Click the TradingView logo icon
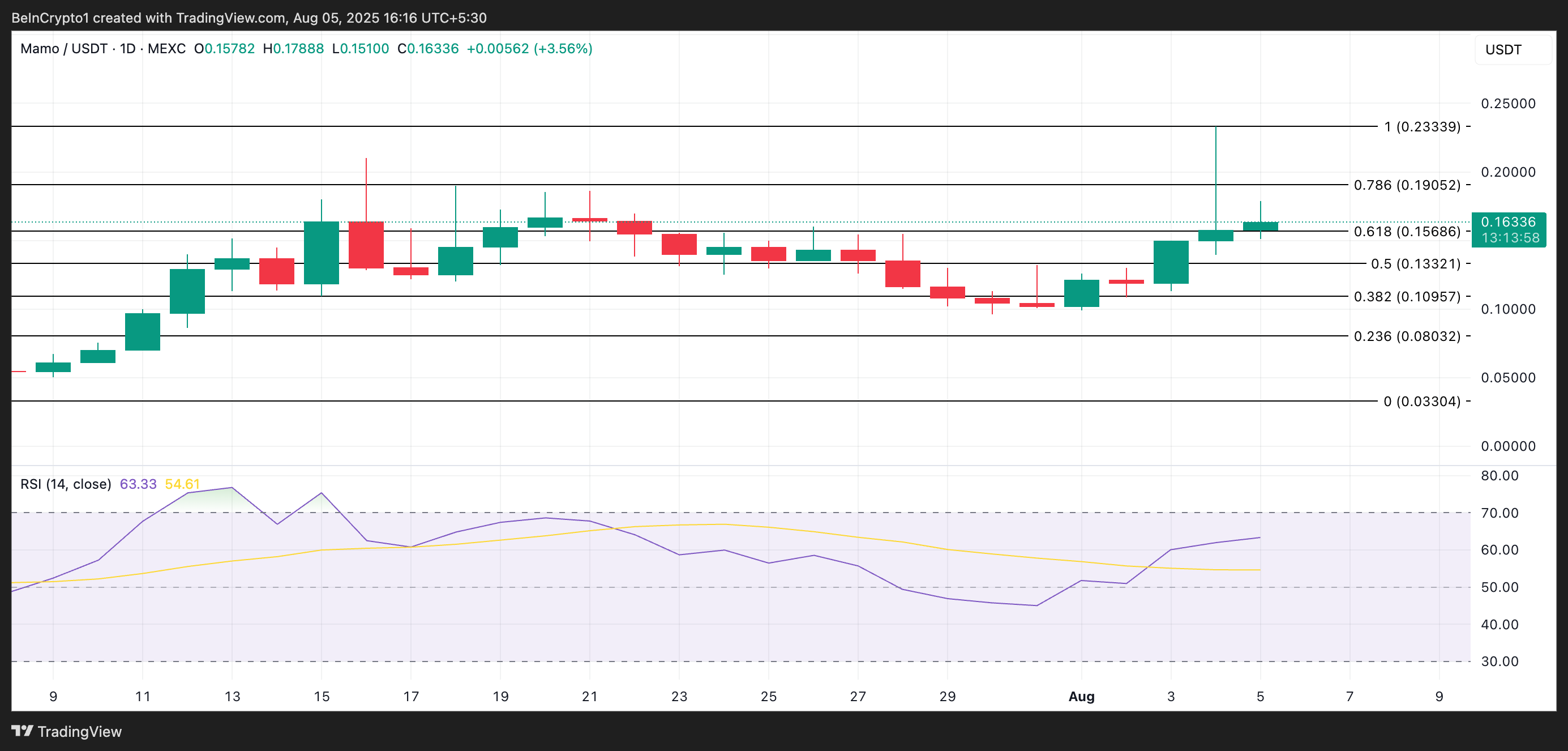 pyautogui.click(x=22, y=730)
